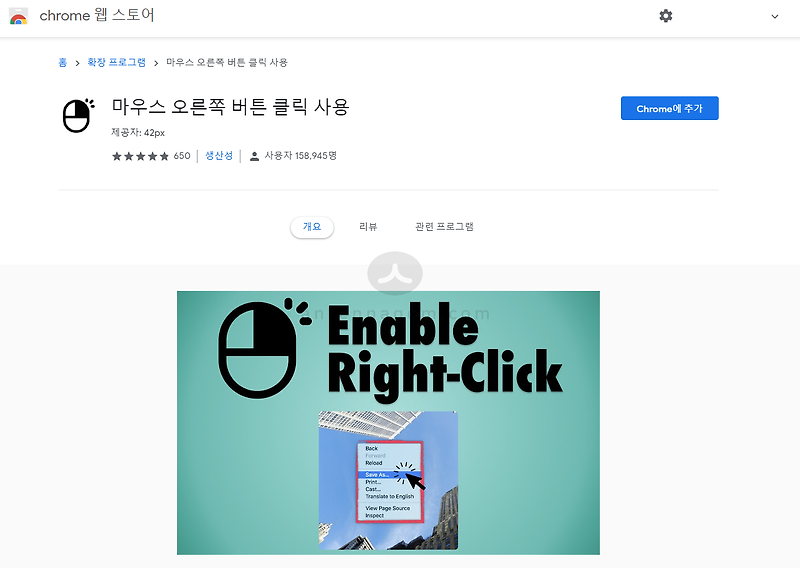Open the 확장 프로그램 breadcrumb link
Image resolution: width=800 pixels, height=568 pixels.
pos(116,62)
